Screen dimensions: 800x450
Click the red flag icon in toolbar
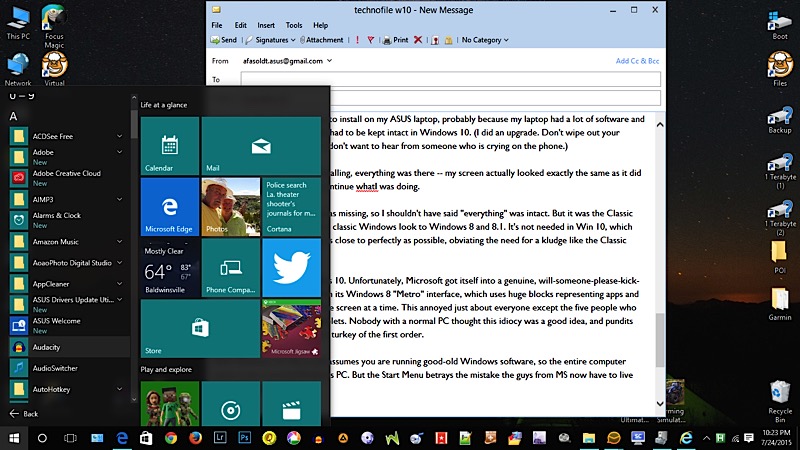pos(371,40)
